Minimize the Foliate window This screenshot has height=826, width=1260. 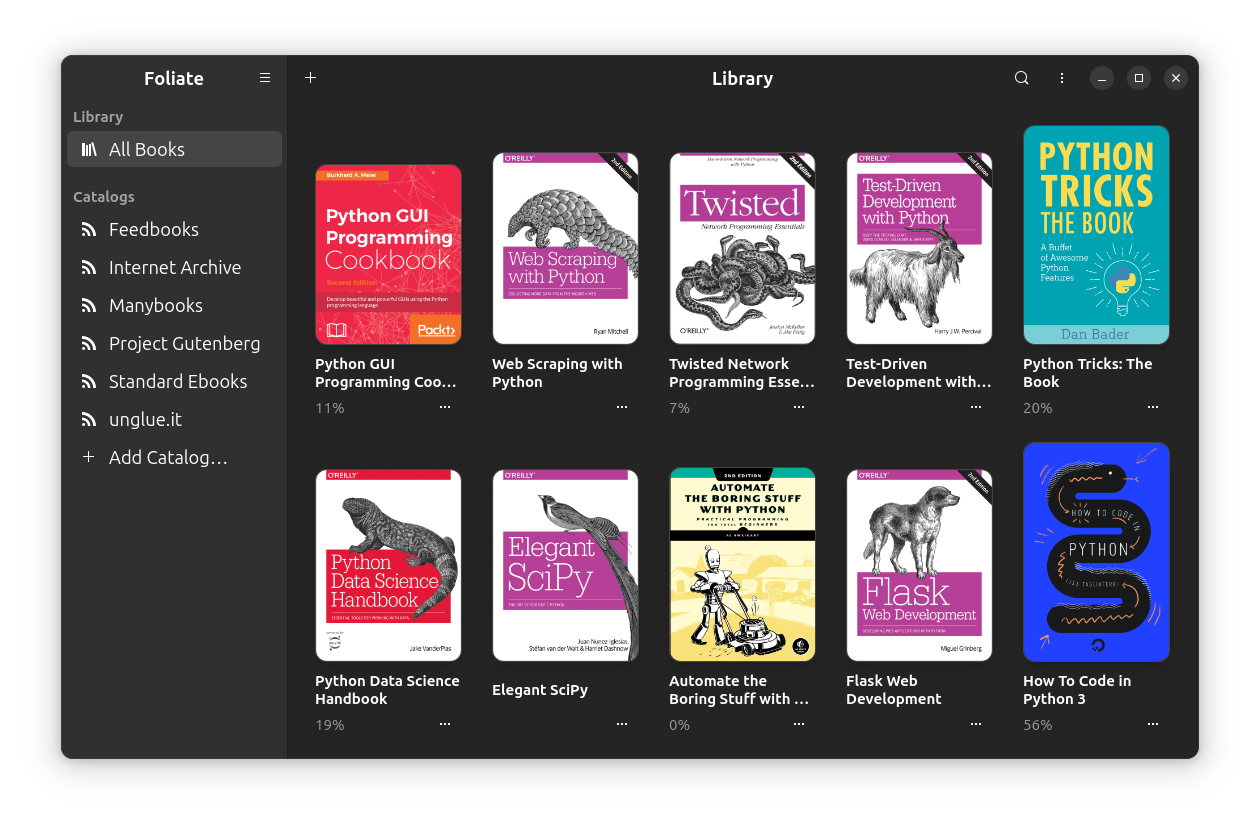1101,78
